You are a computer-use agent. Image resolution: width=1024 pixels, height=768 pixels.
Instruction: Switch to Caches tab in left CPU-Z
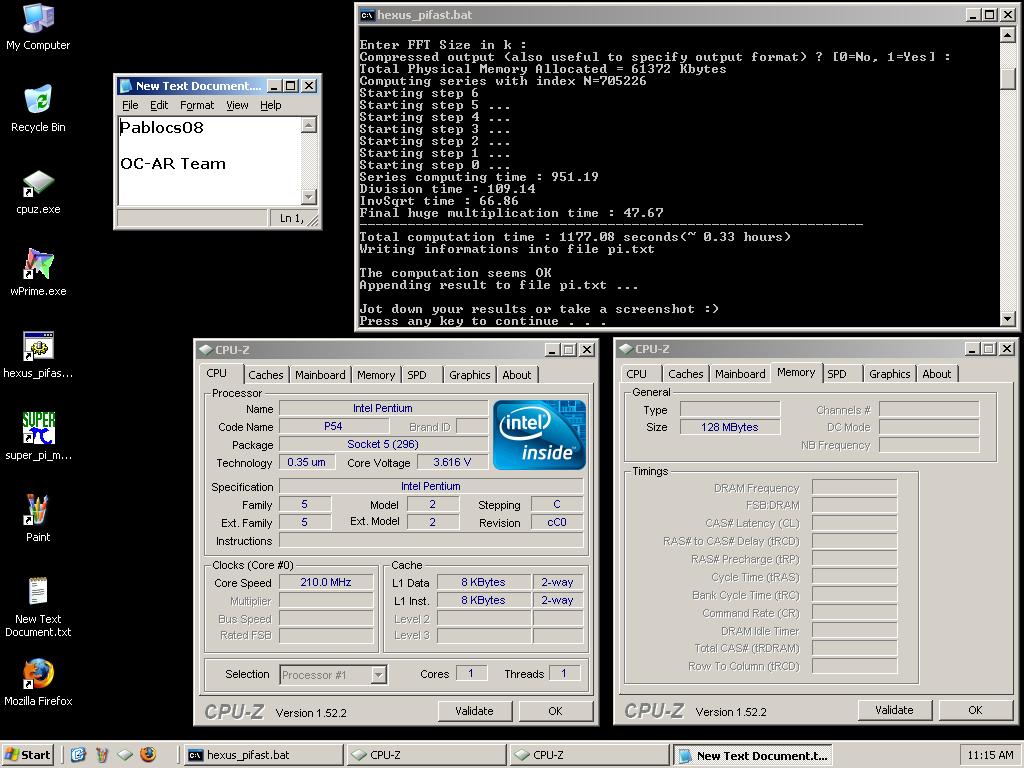click(266, 375)
